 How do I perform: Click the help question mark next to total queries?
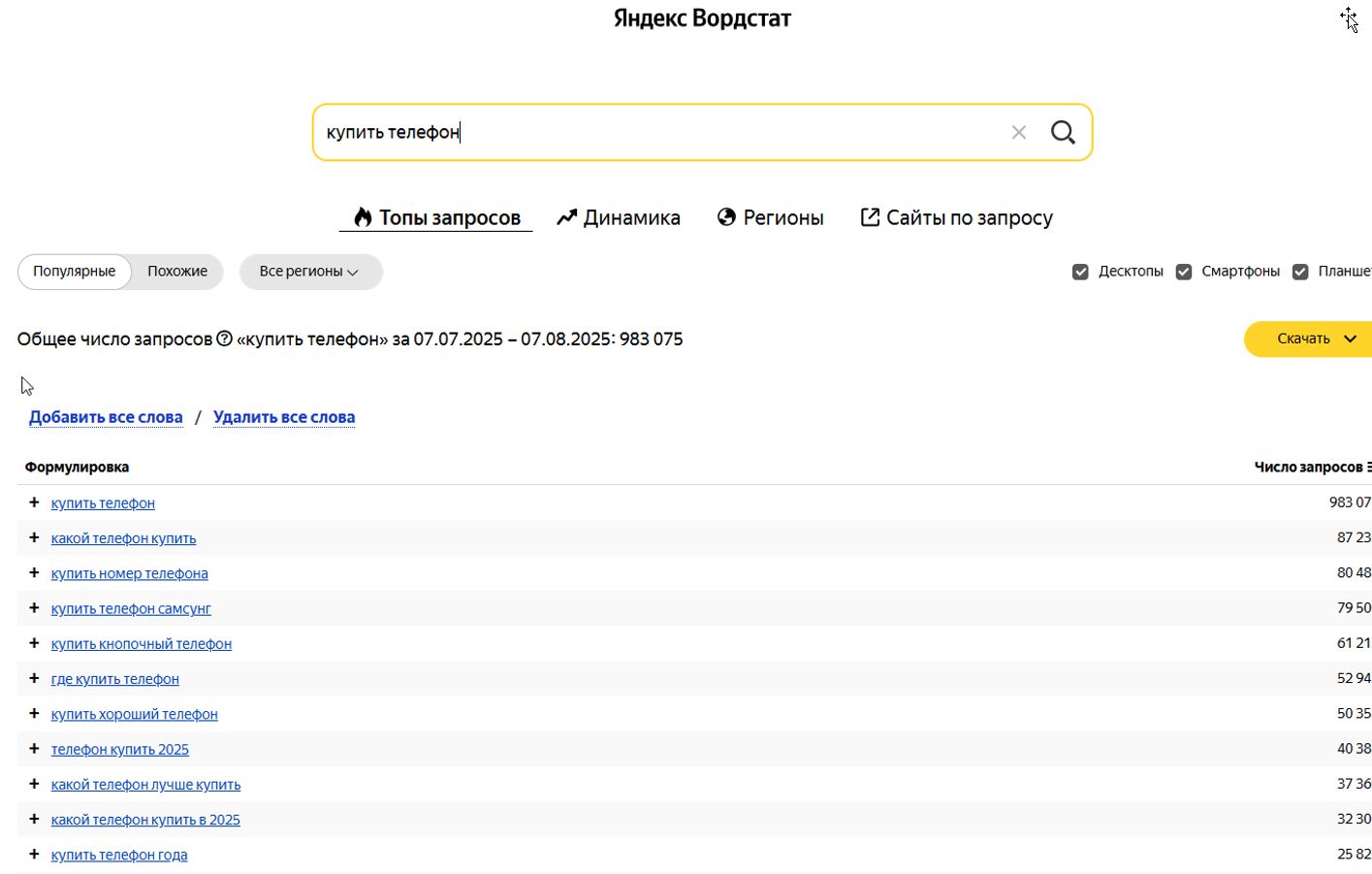coord(224,339)
